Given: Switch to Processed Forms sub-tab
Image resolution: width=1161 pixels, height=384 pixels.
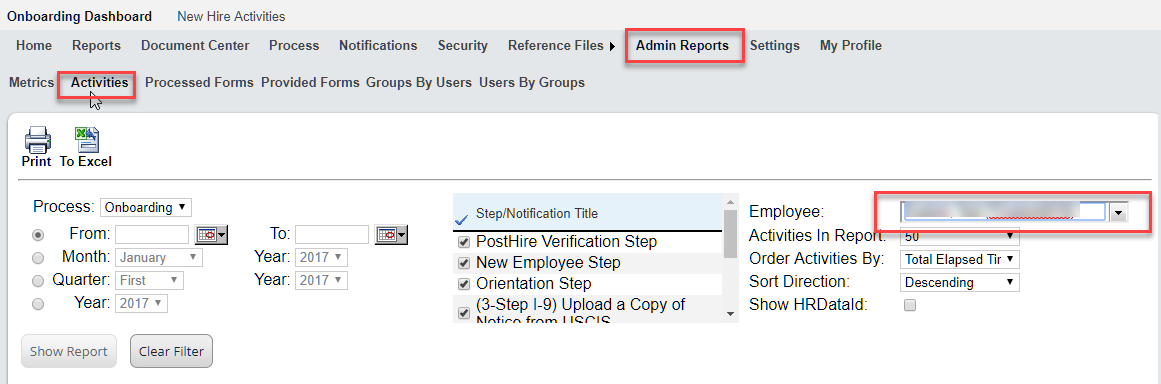Looking at the screenshot, I should 199,83.
